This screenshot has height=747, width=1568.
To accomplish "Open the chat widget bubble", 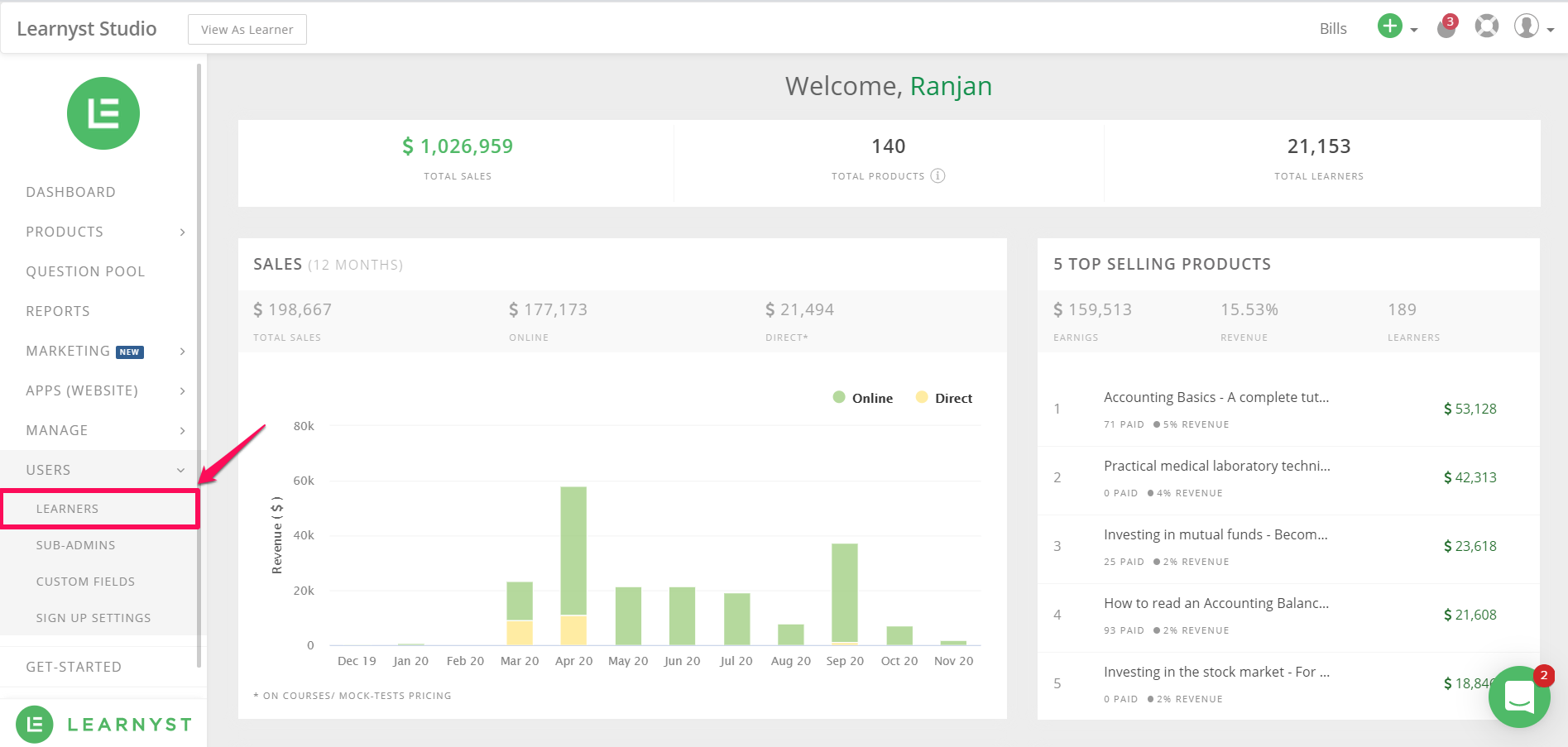I will coord(1519,697).
